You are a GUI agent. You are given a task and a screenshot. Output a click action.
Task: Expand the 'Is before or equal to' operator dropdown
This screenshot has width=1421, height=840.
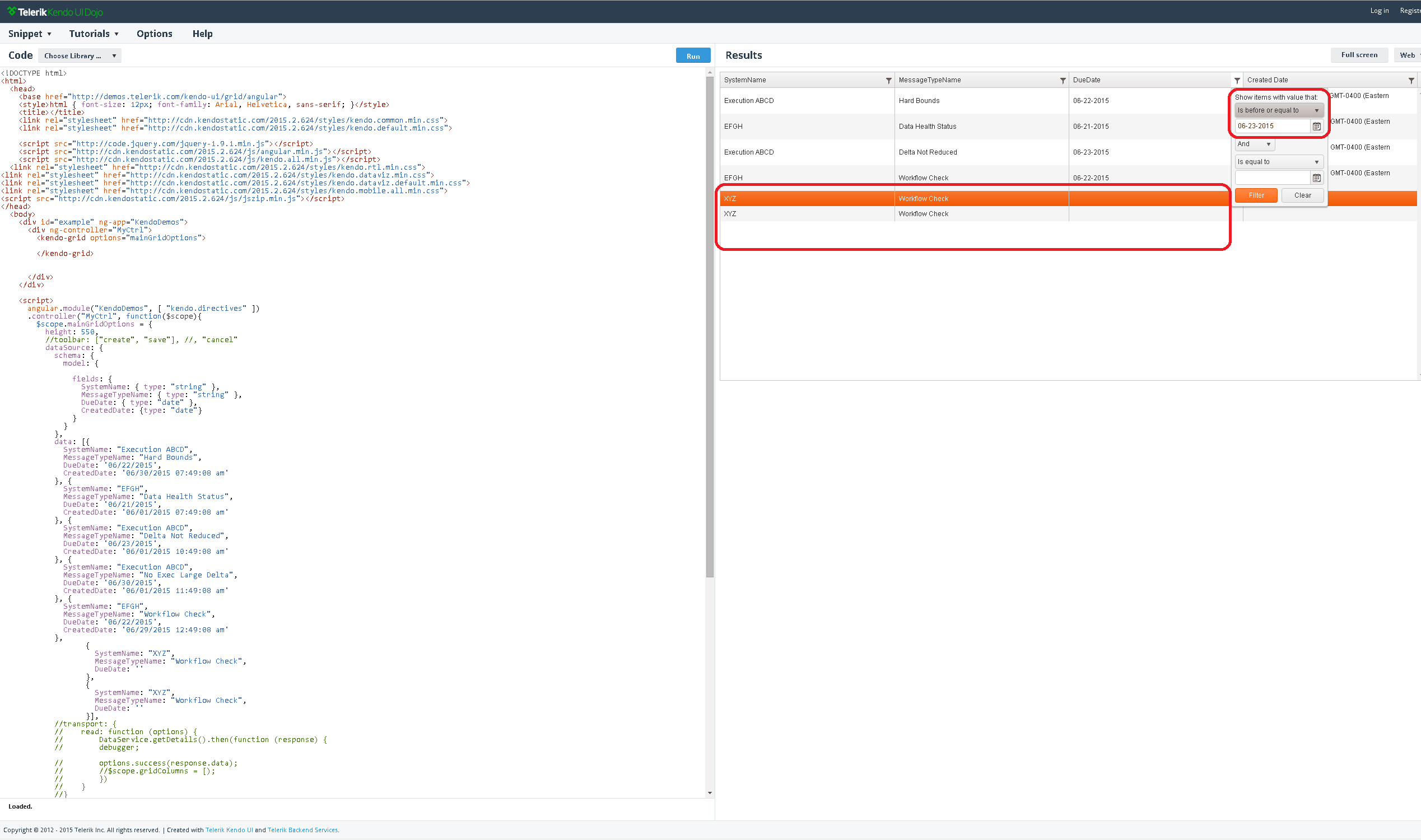click(x=1279, y=110)
